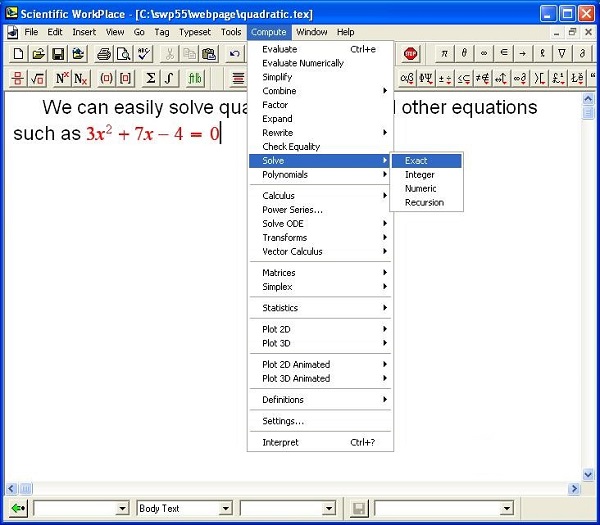Insert a fraction using the fraction icon
This screenshot has width=600, height=525.
pyautogui.click(x=18, y=79)
